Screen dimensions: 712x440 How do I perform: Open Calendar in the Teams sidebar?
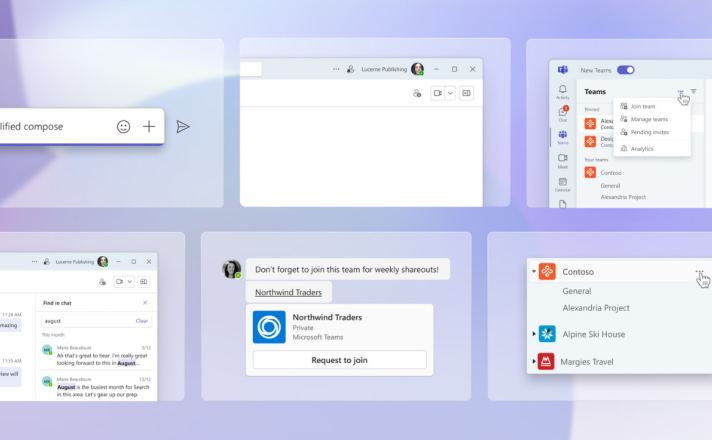click(563, 184)
